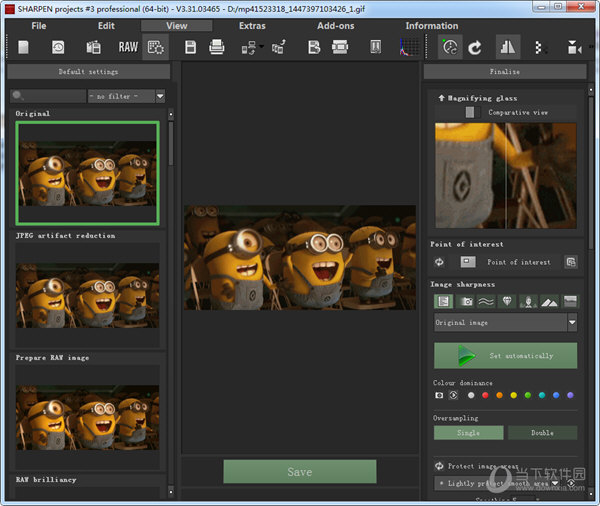The image size is (600, 506).
Task: Reset Protect image areas with cycle icon
Action: (x=439, y=466)
